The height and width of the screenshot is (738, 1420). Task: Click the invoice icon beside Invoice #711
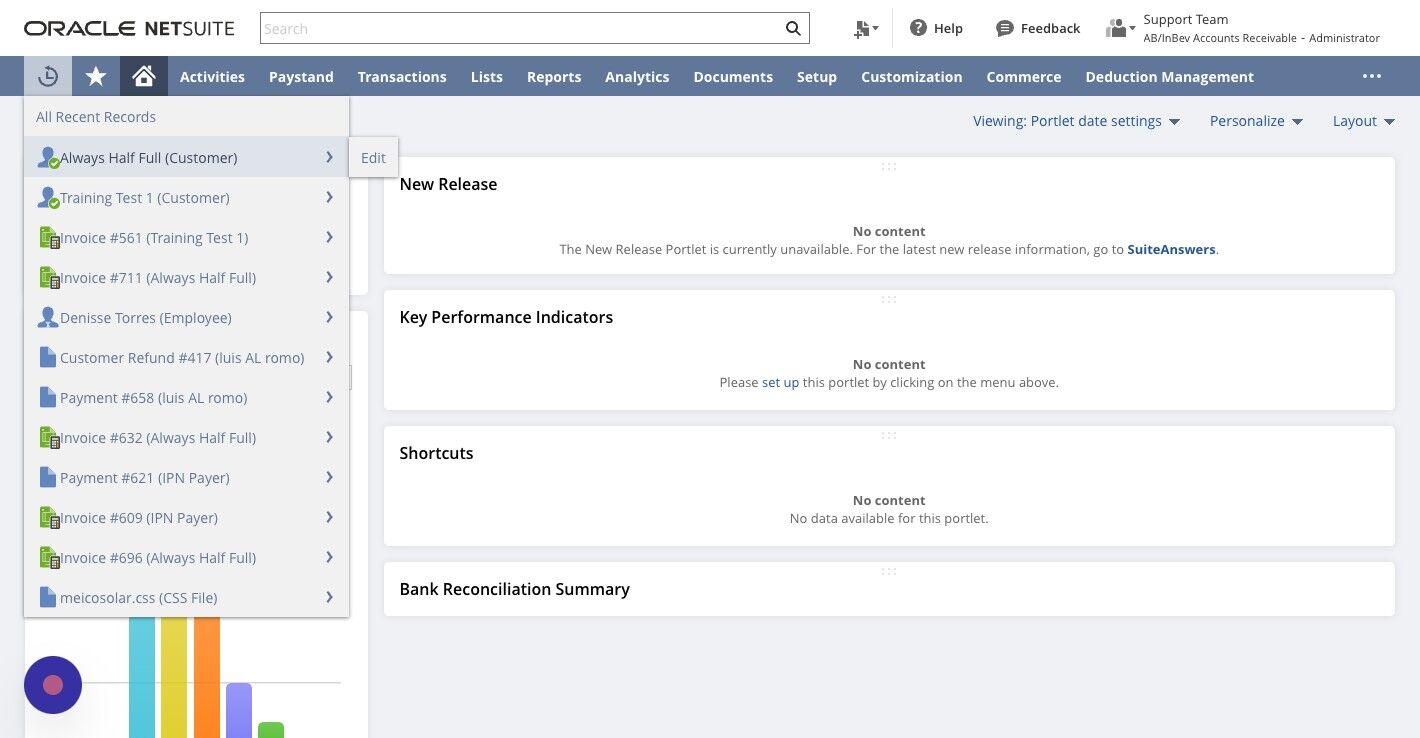[49, 278]
